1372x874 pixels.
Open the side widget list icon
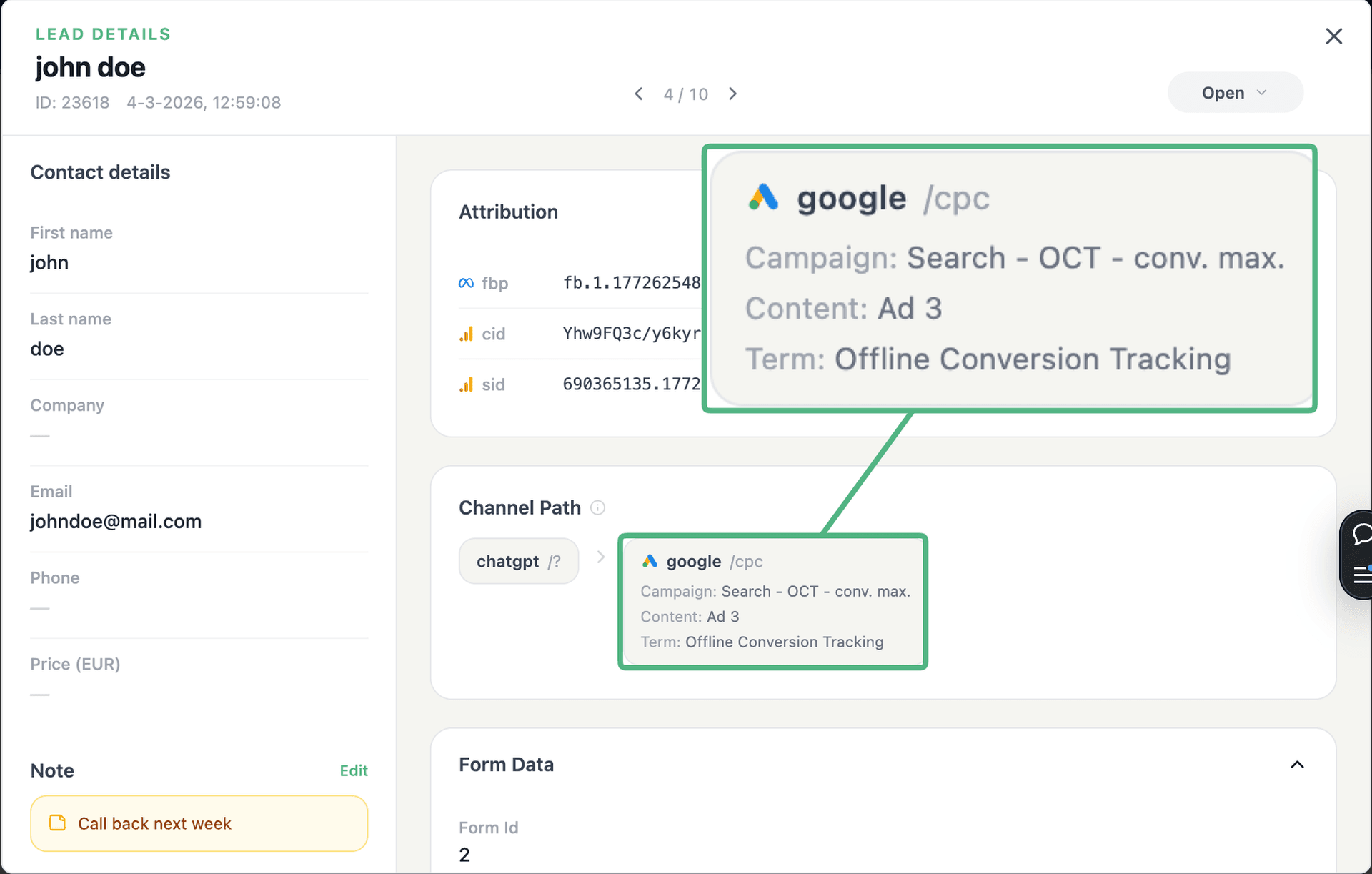[x=1362, y=574]
